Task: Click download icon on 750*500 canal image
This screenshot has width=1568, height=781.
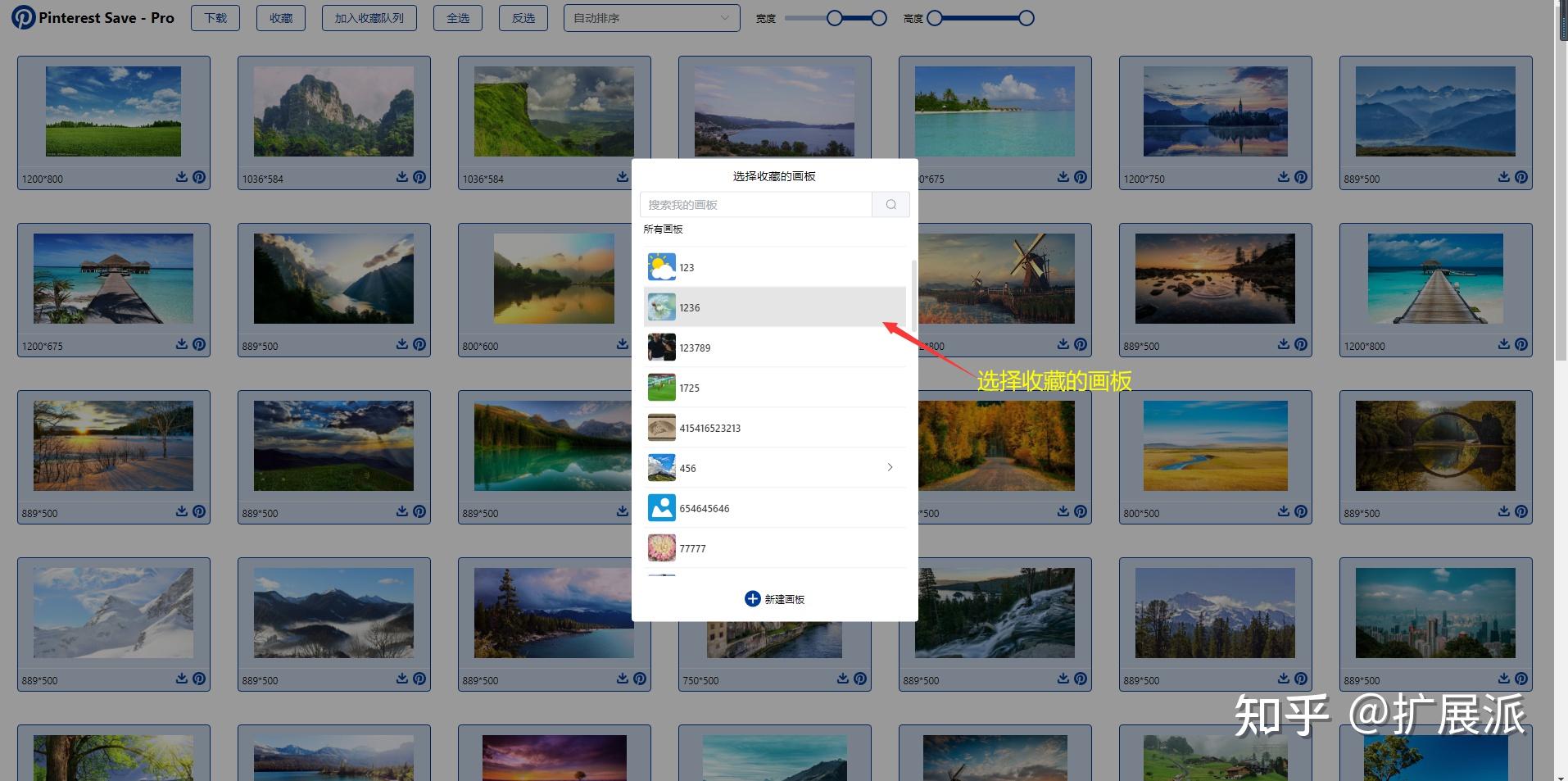Action: pos(843,679)
